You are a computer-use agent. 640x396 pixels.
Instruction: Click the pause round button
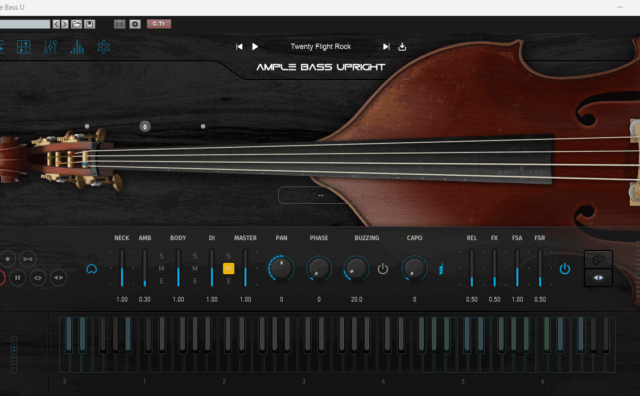point(18,278)
